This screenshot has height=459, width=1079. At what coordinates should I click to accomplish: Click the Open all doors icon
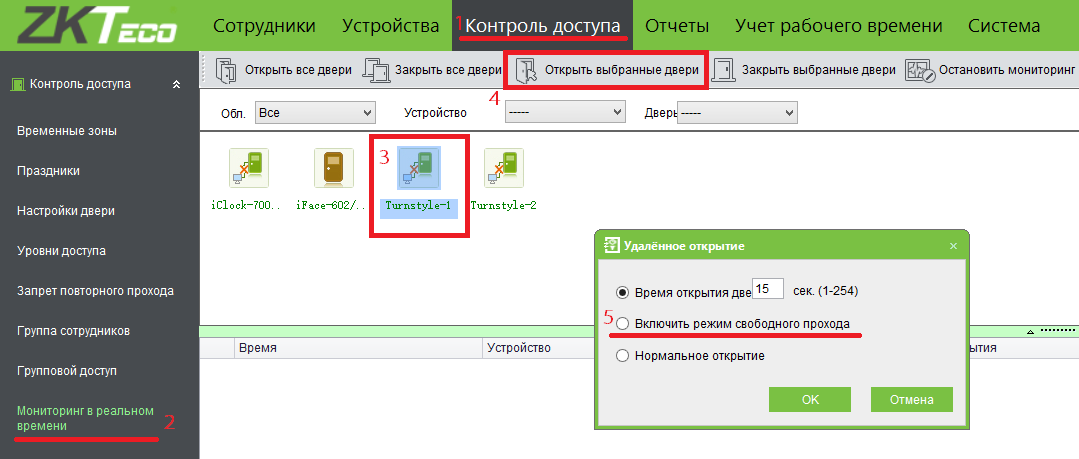pos(226,70)
